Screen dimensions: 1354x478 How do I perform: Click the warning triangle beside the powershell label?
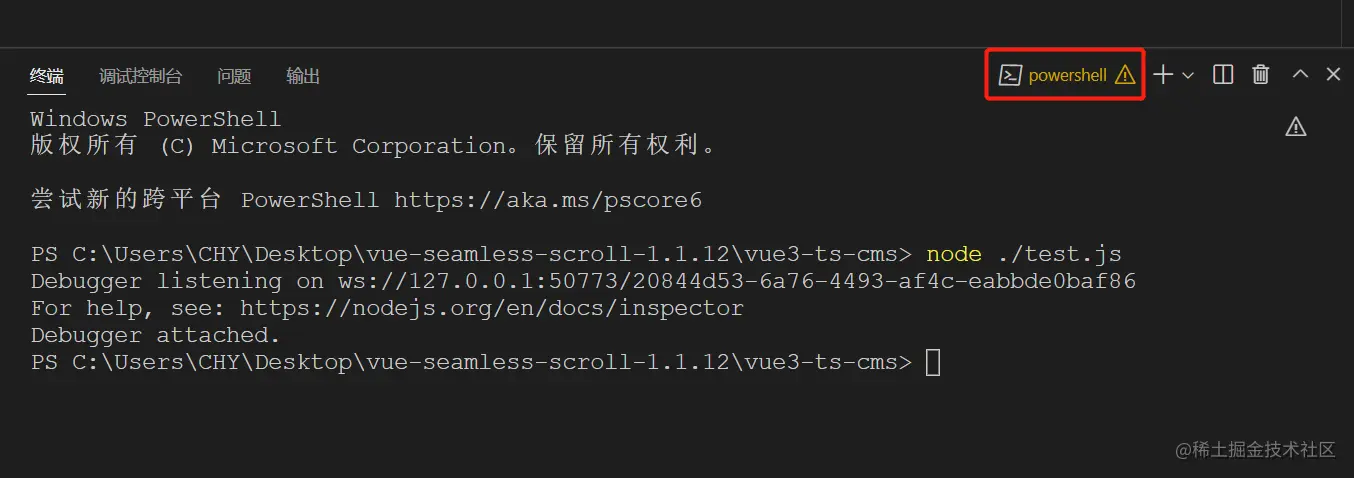pos(1125,75)
